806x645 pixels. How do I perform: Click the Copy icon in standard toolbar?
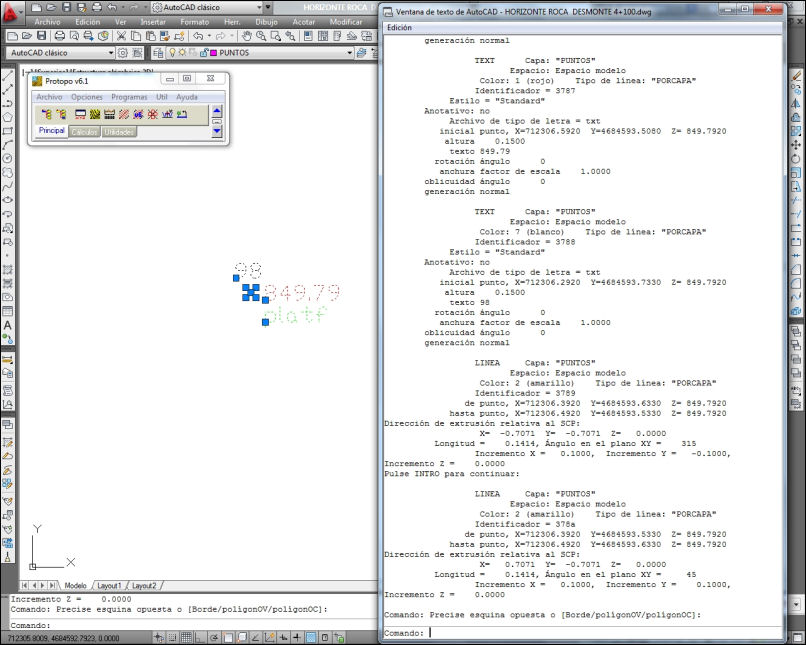pos(136,36)
